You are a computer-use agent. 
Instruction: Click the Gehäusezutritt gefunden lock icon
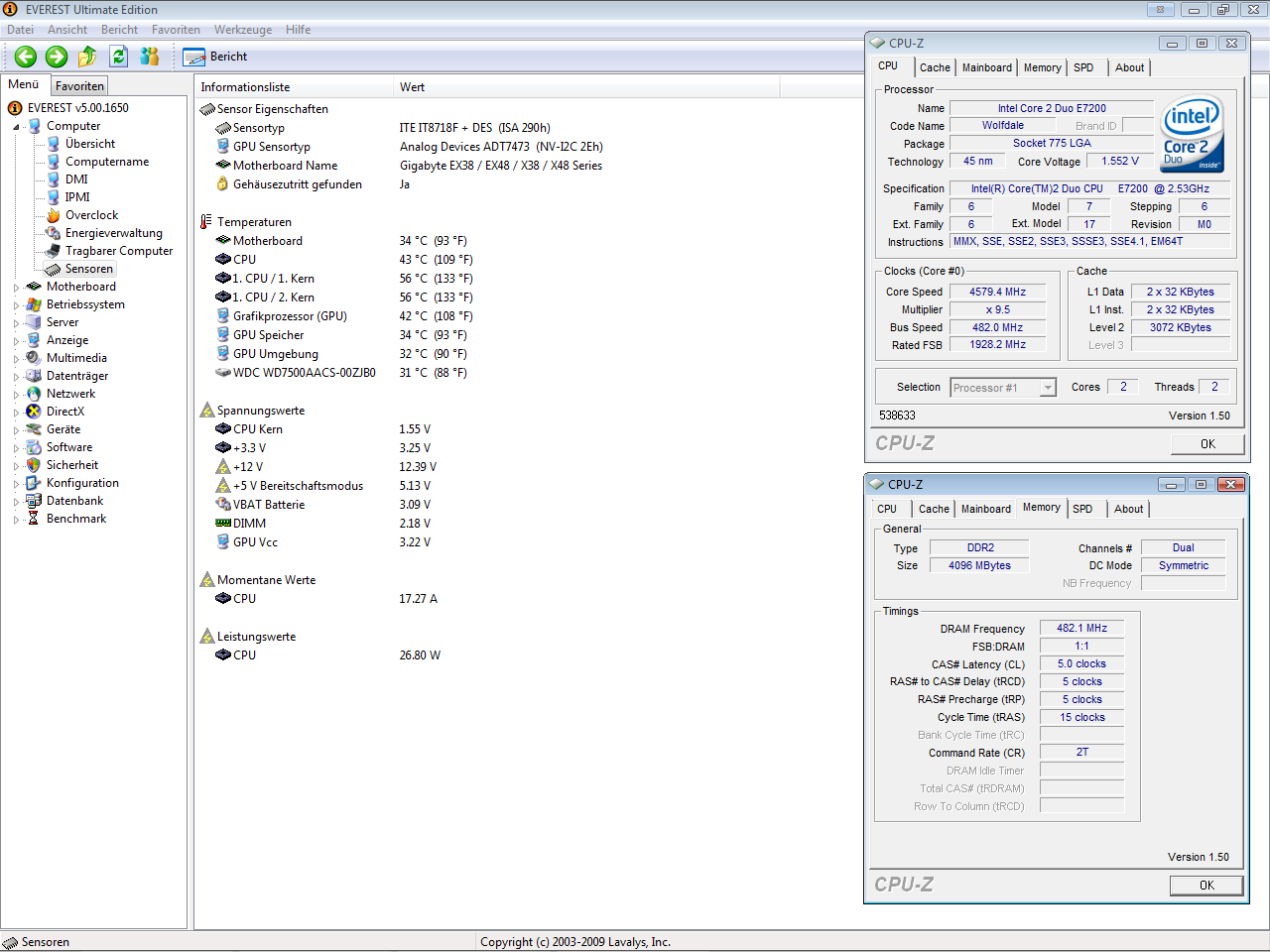pyautogui.click(x=223, y=184)
